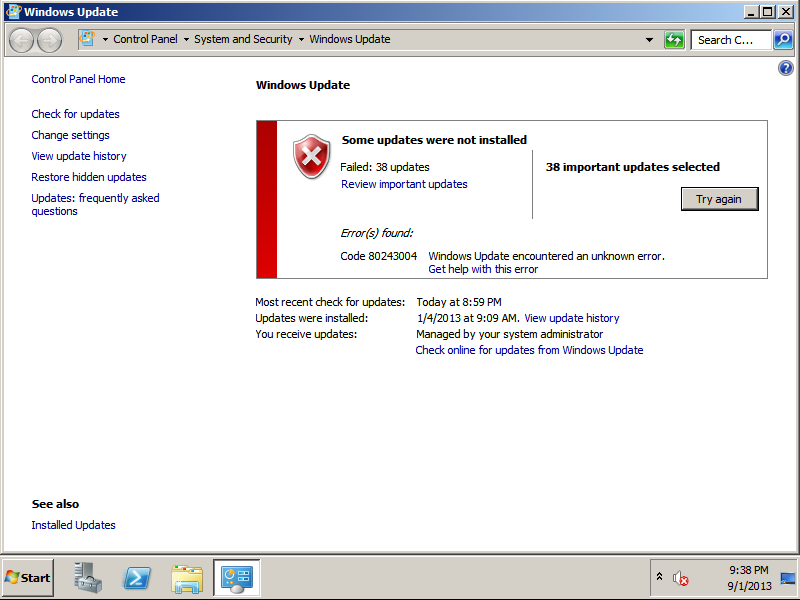Expand the dropdown before Control Panel
This screenshot has width=800, height=600.
point(105,39)
